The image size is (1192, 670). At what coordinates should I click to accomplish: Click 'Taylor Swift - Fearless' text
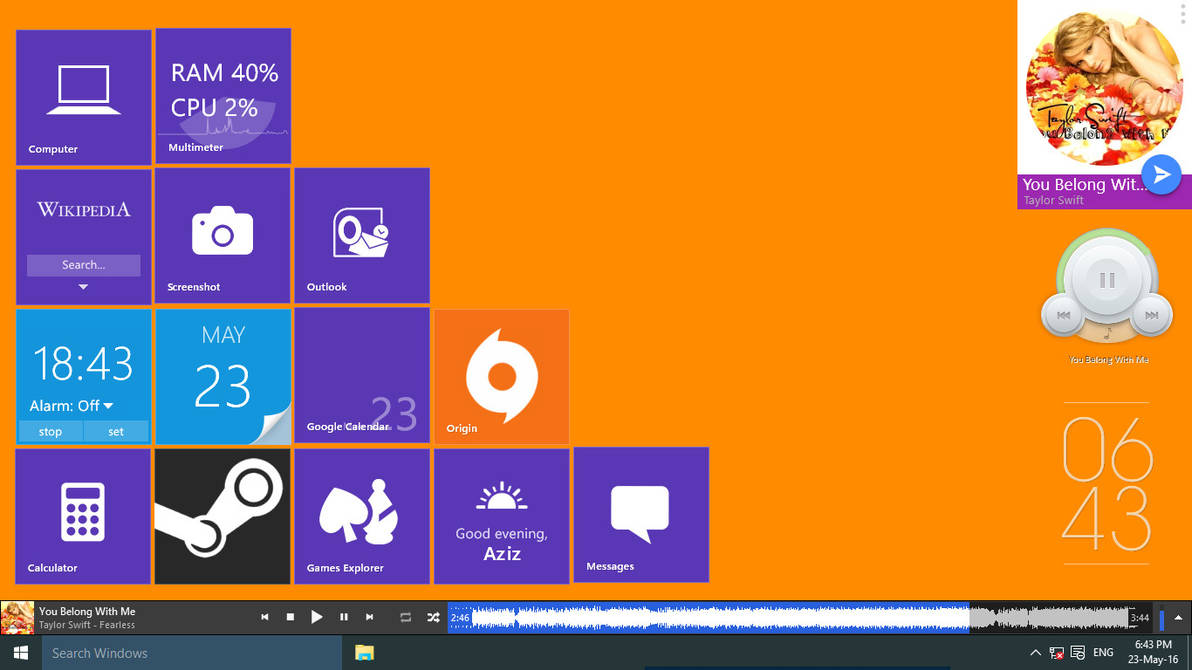(x=87, y=625)
